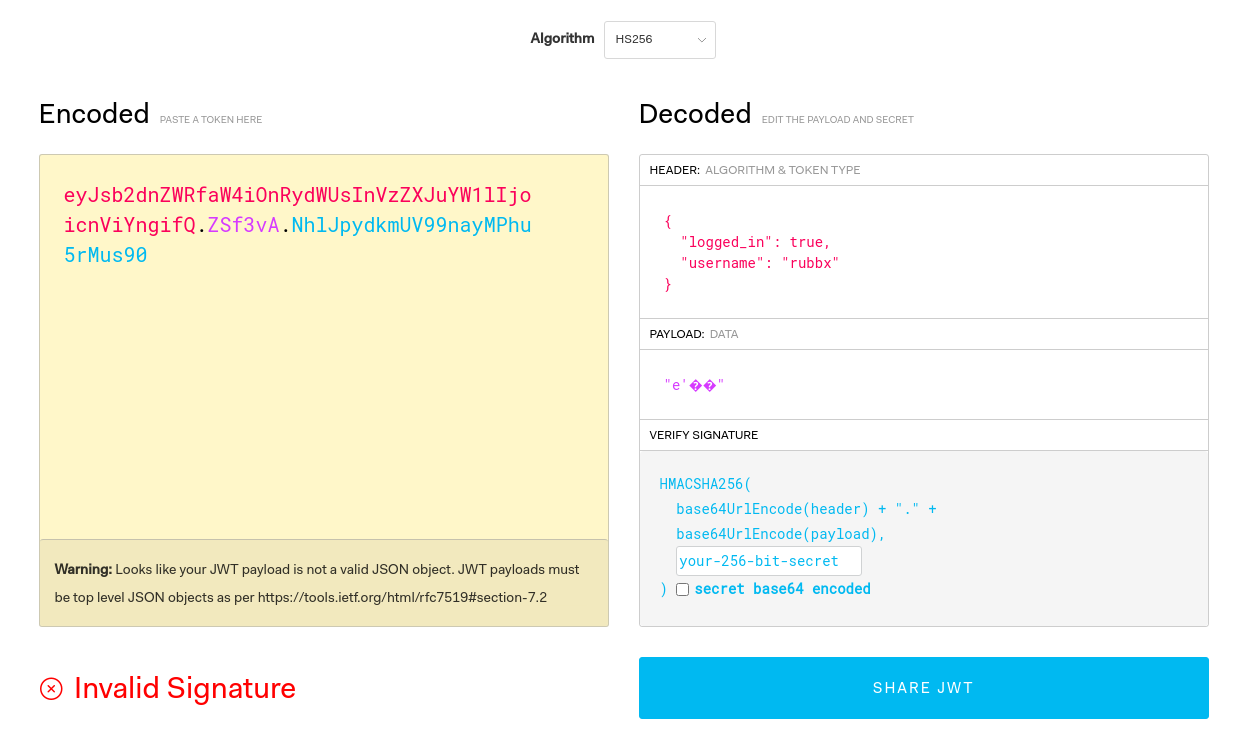Click the Algorithm label
Image resolution: width=1254 pixels, height=737 pixels.
562,39
